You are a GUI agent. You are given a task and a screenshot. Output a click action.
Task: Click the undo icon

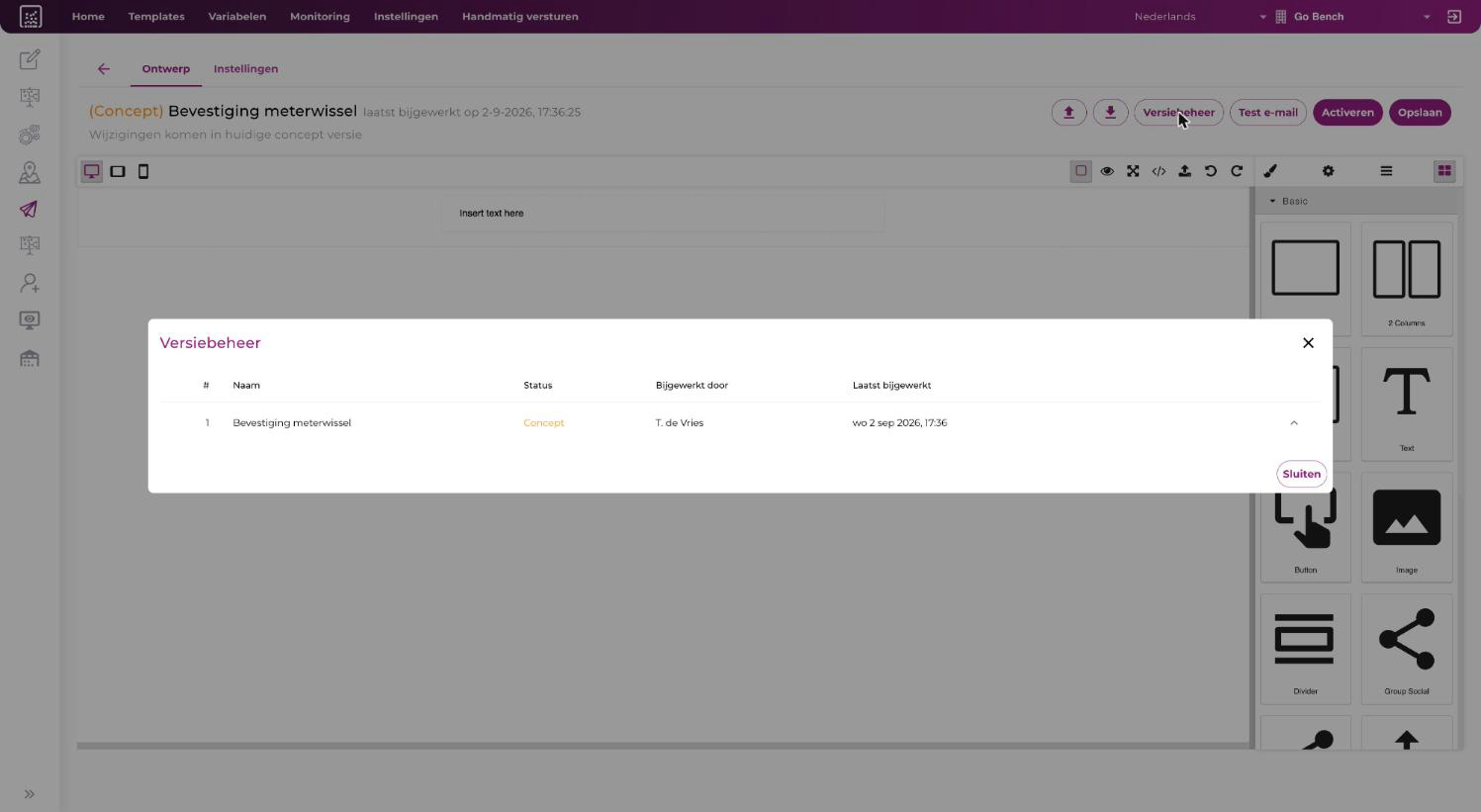click(1211, 171)
